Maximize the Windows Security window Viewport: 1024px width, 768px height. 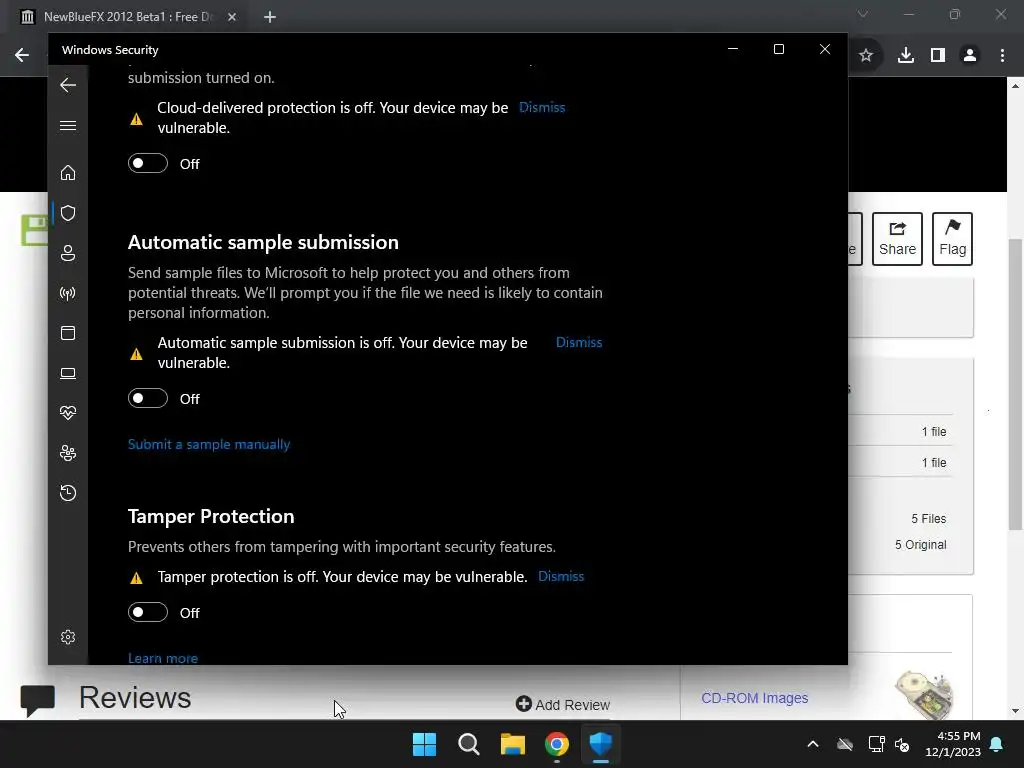(778, 49)
